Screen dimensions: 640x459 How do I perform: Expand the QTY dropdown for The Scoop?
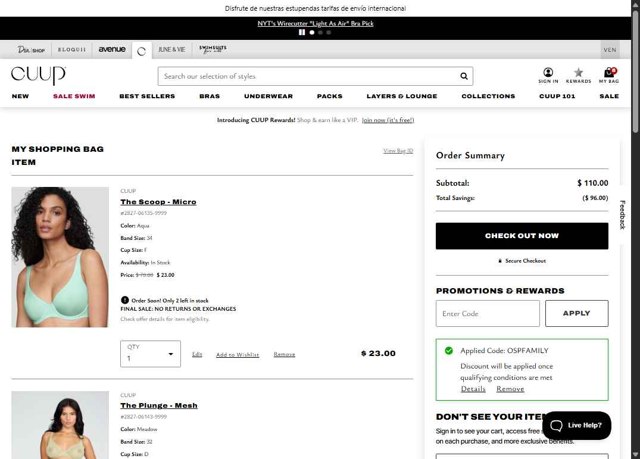coord(150,354)
